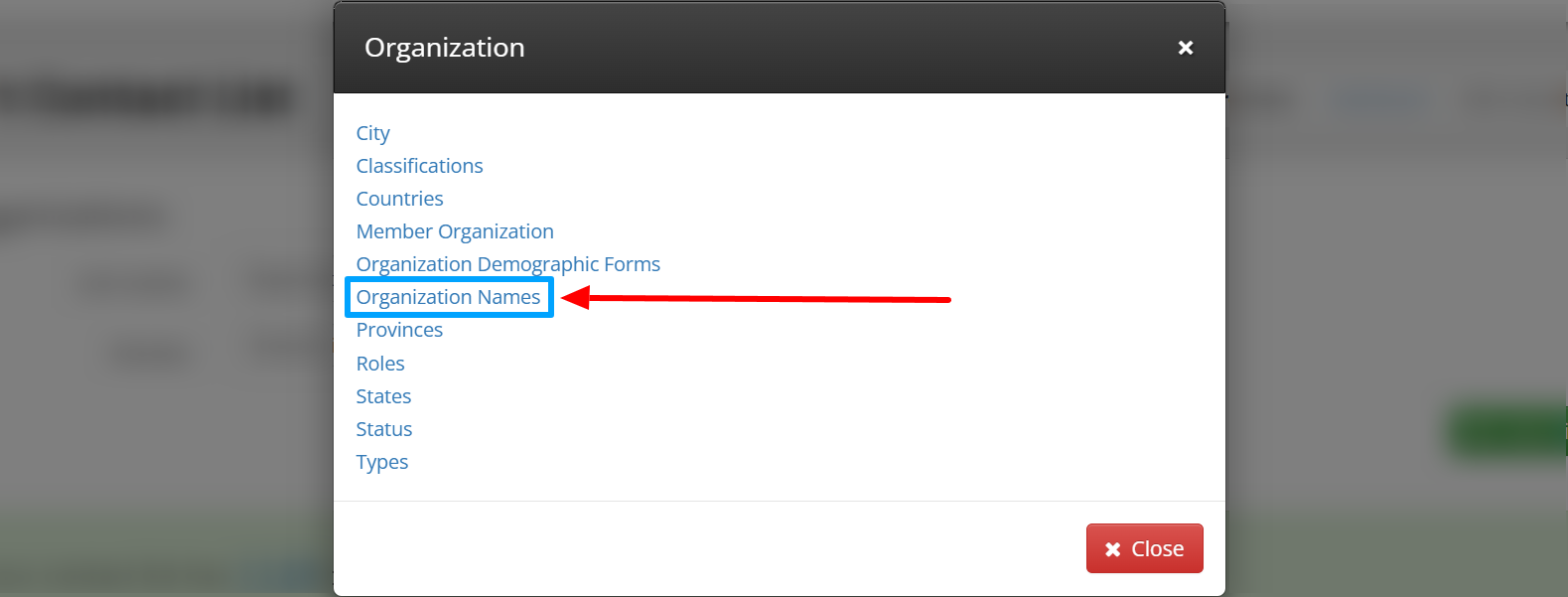Select the Countries link
The height and width of the screenshot is (597, 1568).
(399, 199)
